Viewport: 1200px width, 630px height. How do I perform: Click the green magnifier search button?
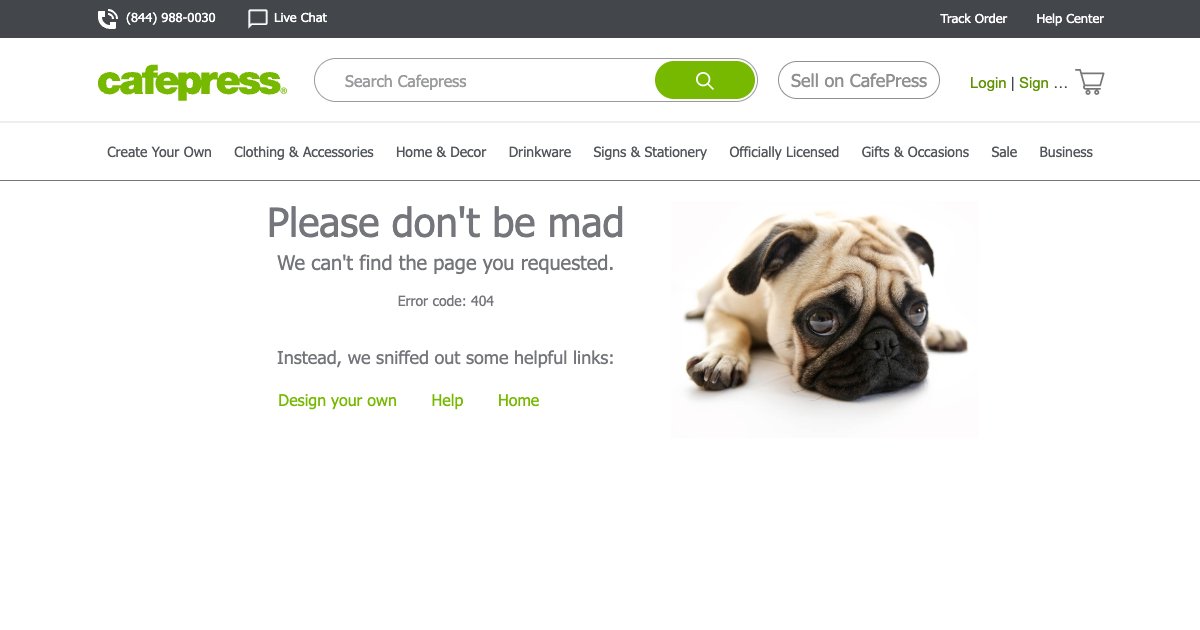coord(705,81)
